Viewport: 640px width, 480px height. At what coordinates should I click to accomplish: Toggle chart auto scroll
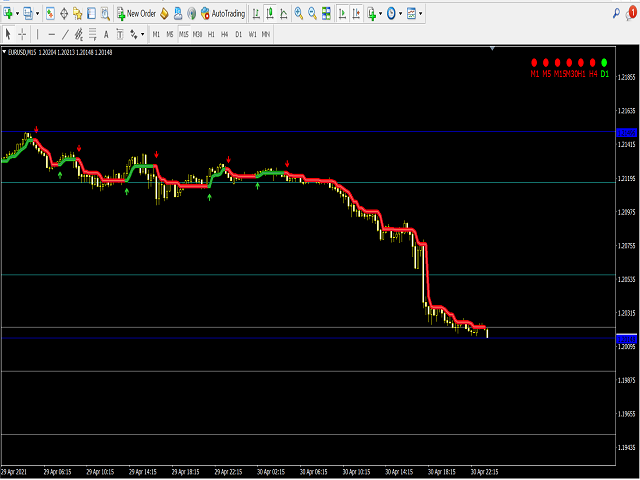342,14
